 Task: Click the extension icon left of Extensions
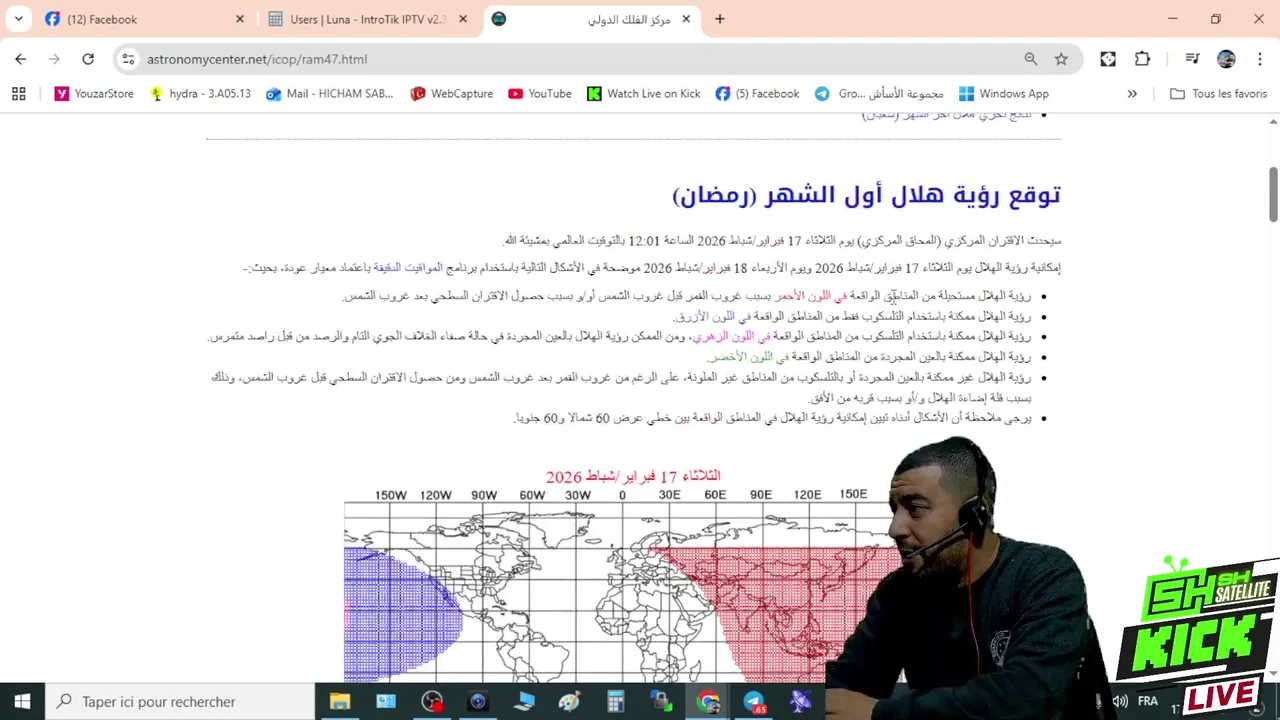coord(1108,59)
